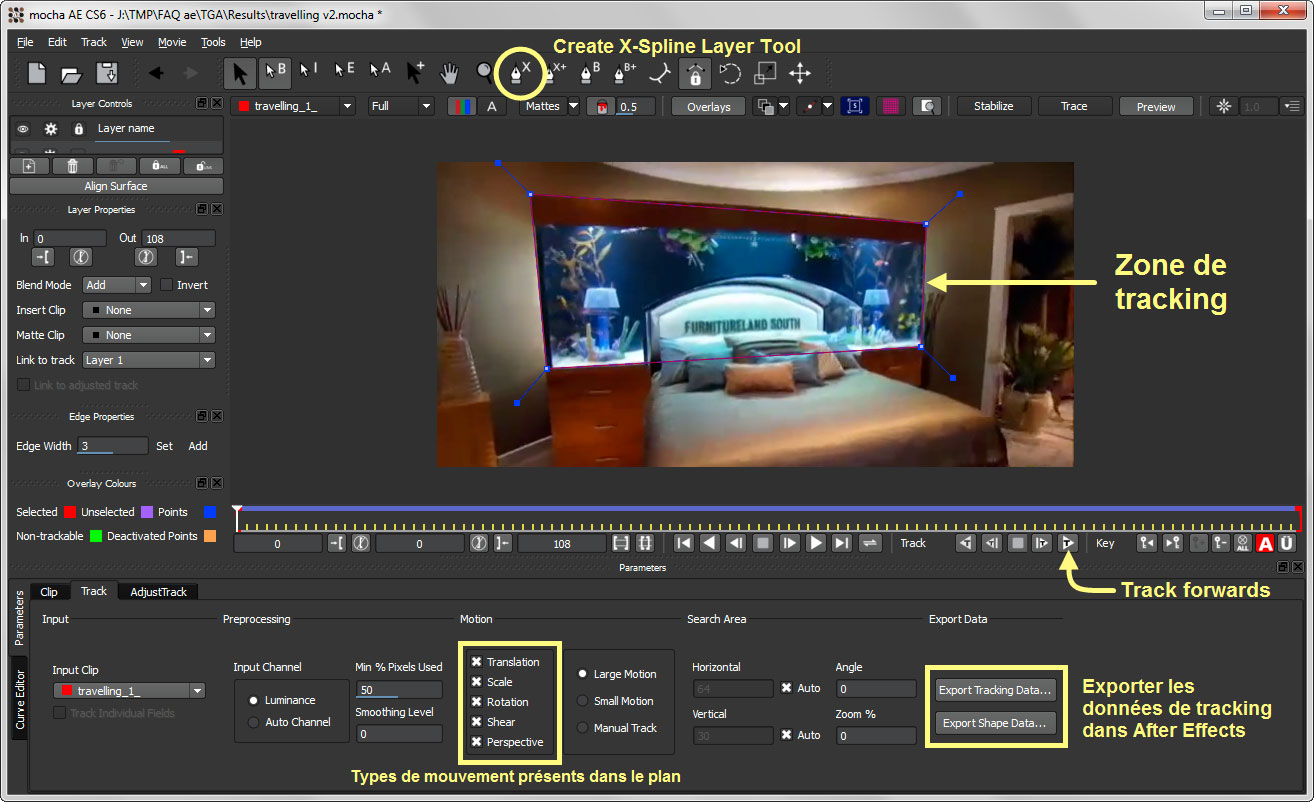1314x802 pixels.
Task: Click the Delete Layer trash icon
Action: pyautogui.click(x=72, y=166)
